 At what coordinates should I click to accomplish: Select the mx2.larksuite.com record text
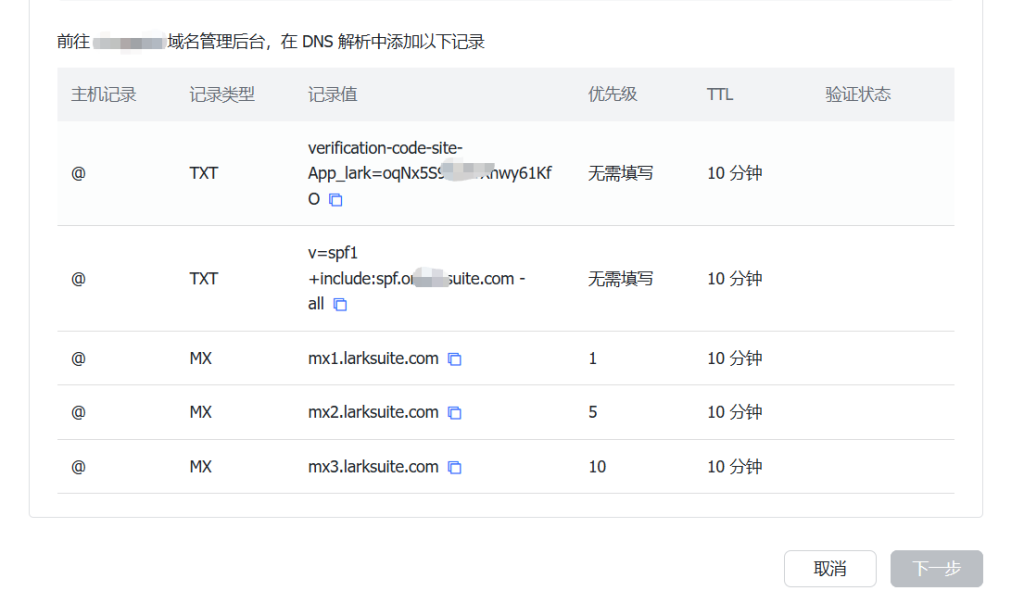373,413
